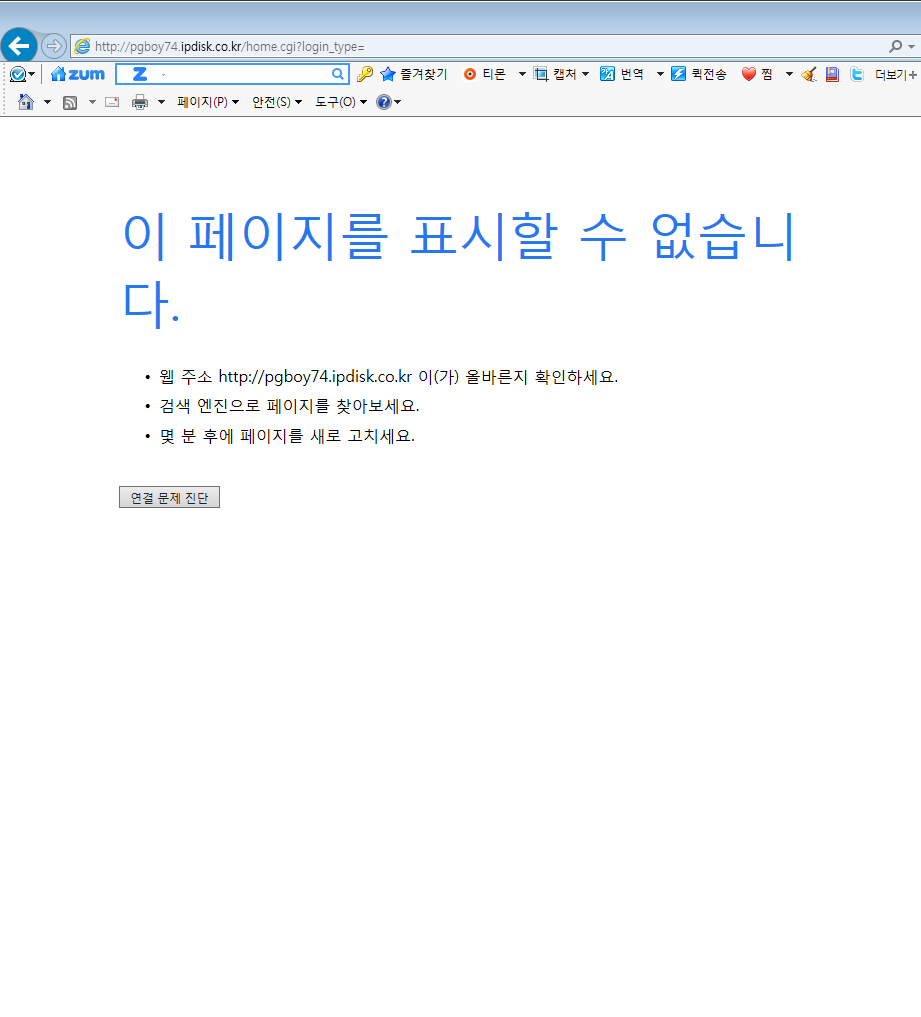Click the RSS feeds icon
Image resolution: width=921 pixels, height=1017 pixels.
70,102
